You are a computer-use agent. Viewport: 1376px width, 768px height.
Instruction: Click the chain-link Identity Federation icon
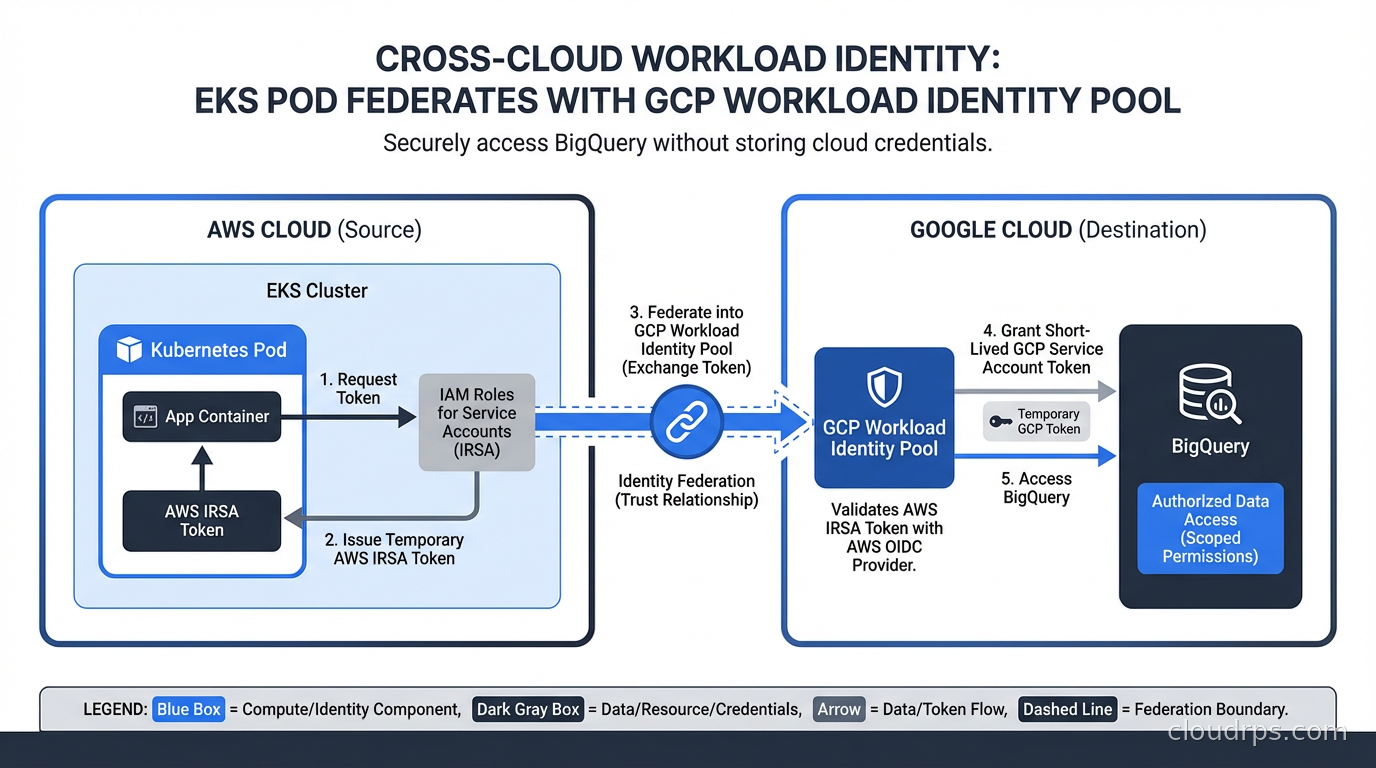687,422
